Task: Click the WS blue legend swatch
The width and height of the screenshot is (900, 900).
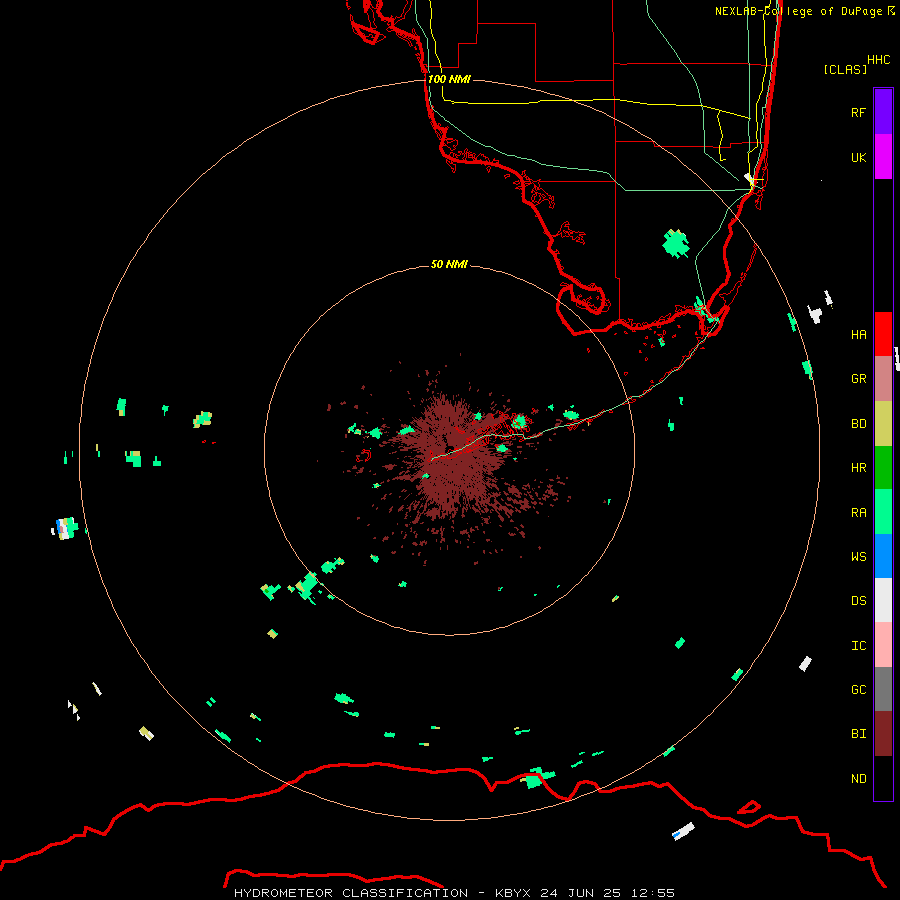Action: [x=883, y=556]
